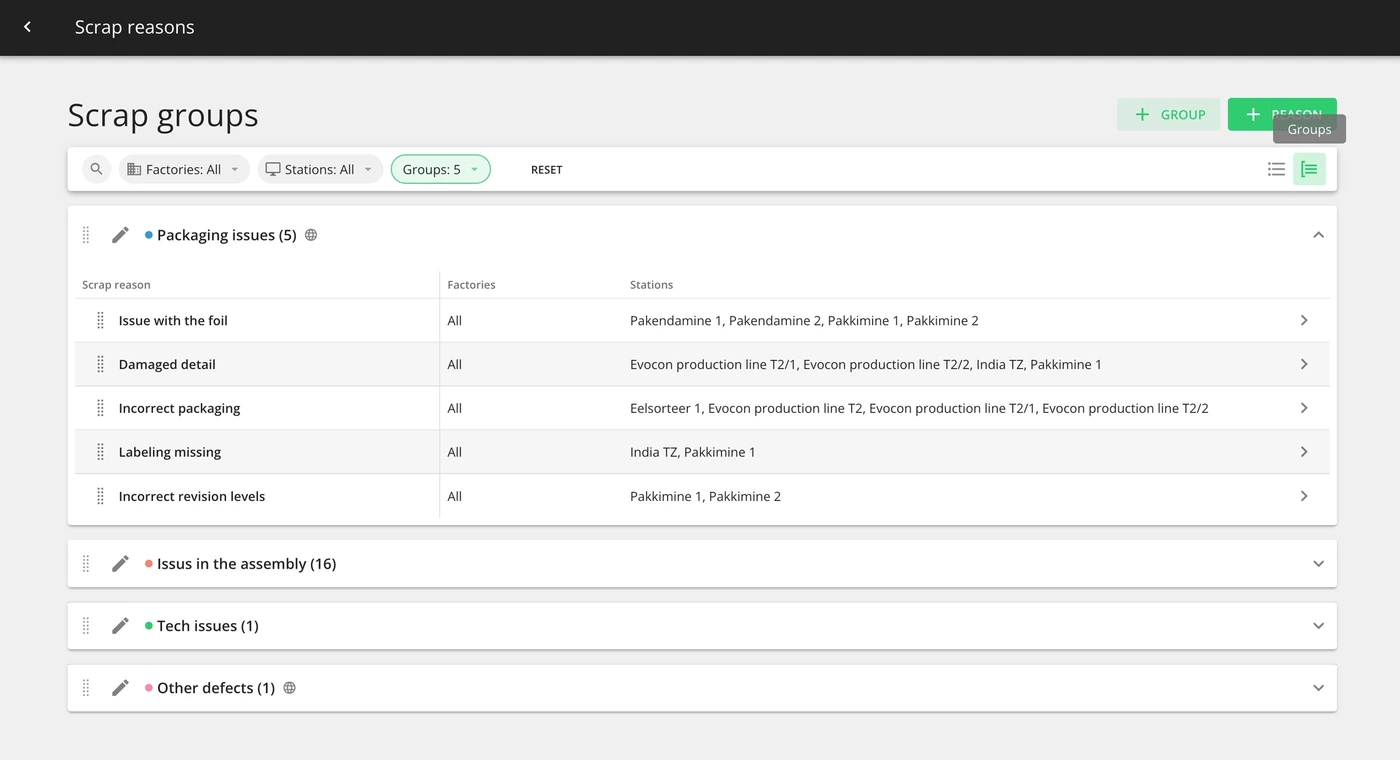Edit the Other defects group pencil
Viewport: 1400px width, 760px height.
coord(120,688)
